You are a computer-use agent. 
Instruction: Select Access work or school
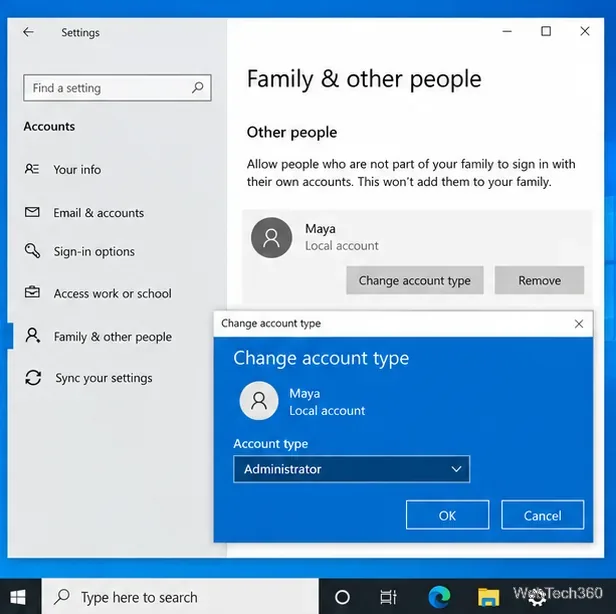(x=112, y=293)
